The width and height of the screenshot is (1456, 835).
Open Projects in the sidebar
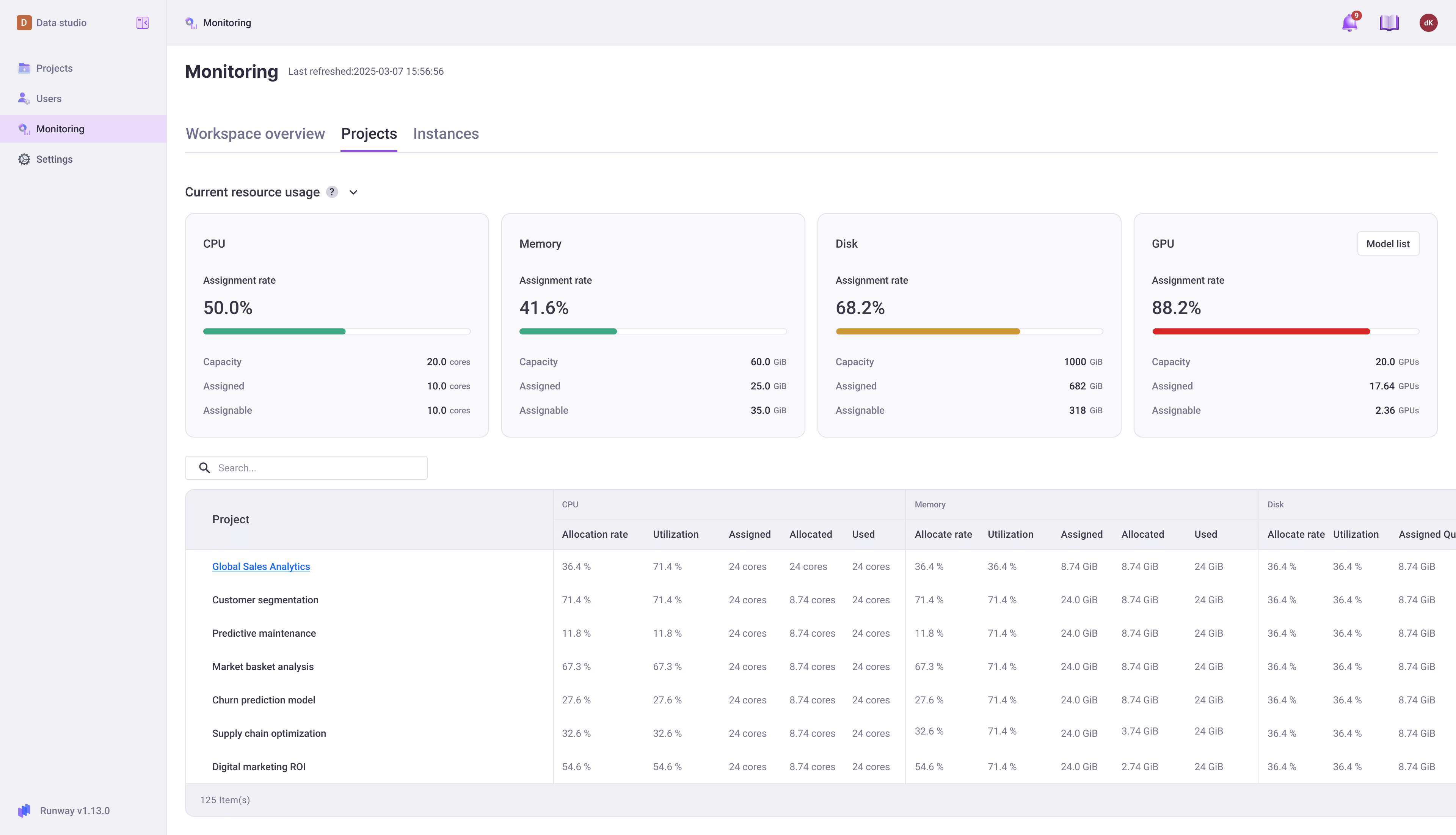pos(54,68)
